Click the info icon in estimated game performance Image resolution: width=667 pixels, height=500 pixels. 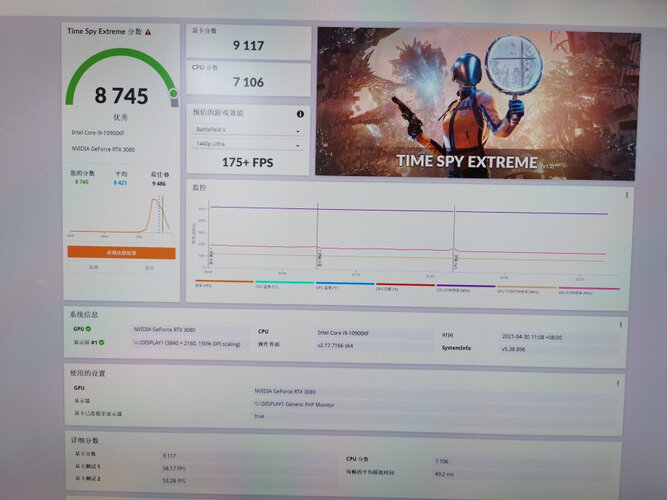(300, 114)
